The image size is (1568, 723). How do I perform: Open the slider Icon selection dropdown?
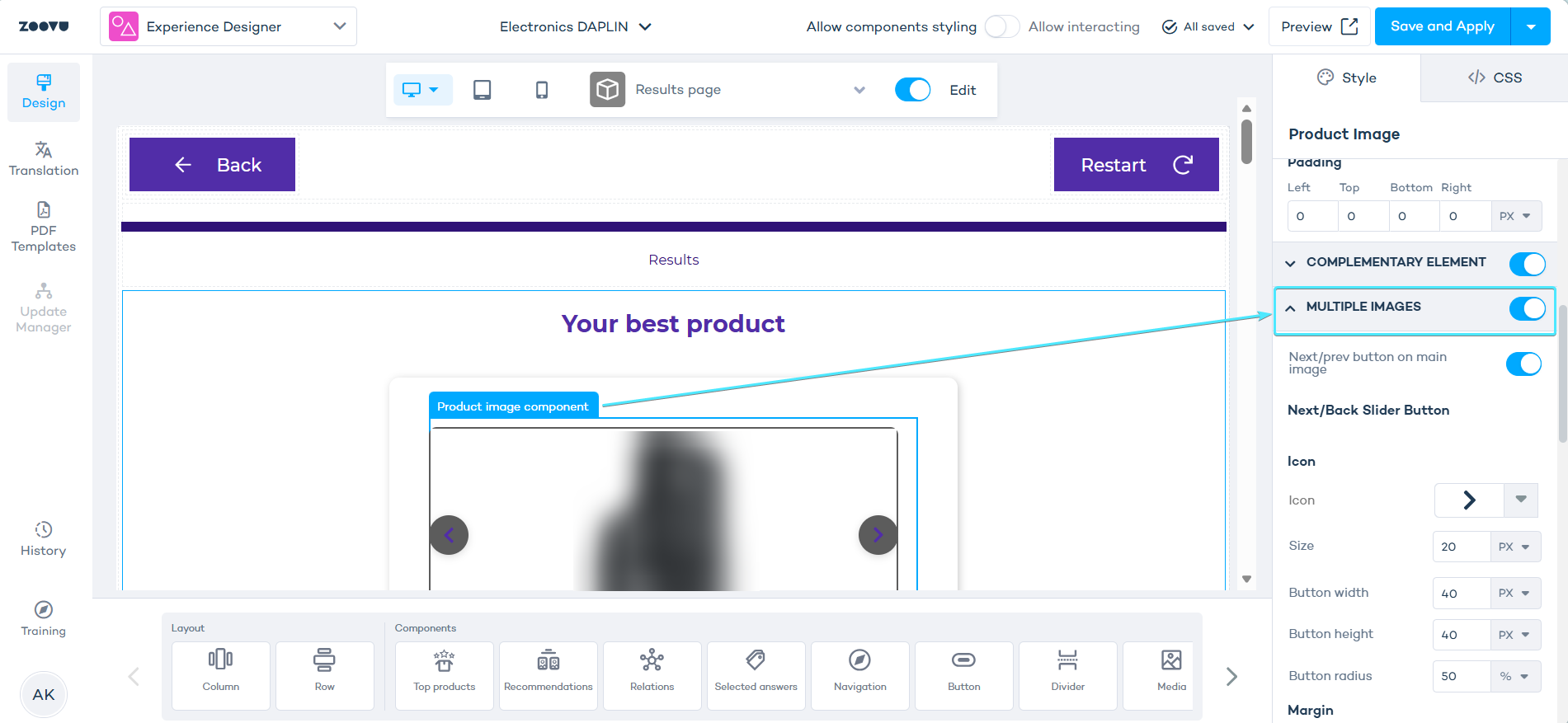1520,500
